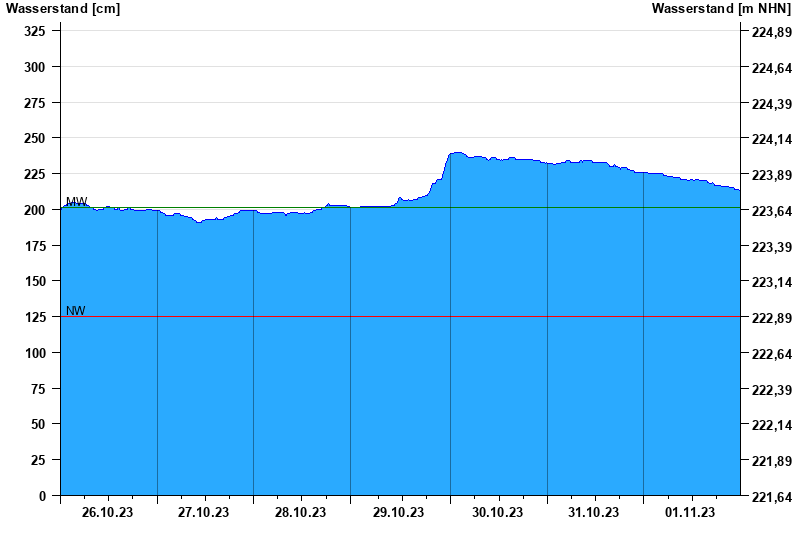Click the 223,89 value on right axis
The height and width of the screenshot is (550, 800).
[x=772, y=175]
